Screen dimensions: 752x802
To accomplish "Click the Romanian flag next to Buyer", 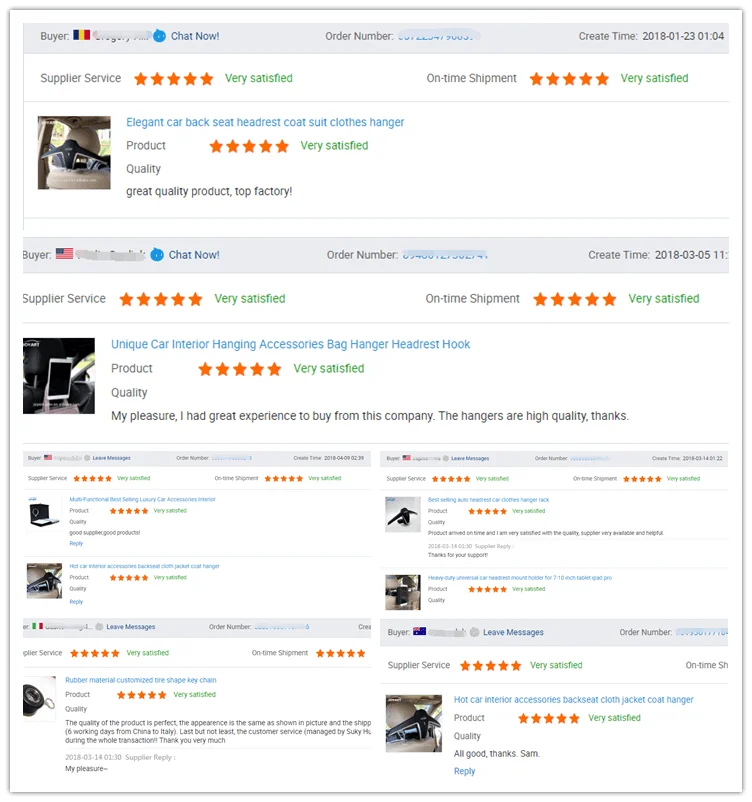I will click(81, 35).
